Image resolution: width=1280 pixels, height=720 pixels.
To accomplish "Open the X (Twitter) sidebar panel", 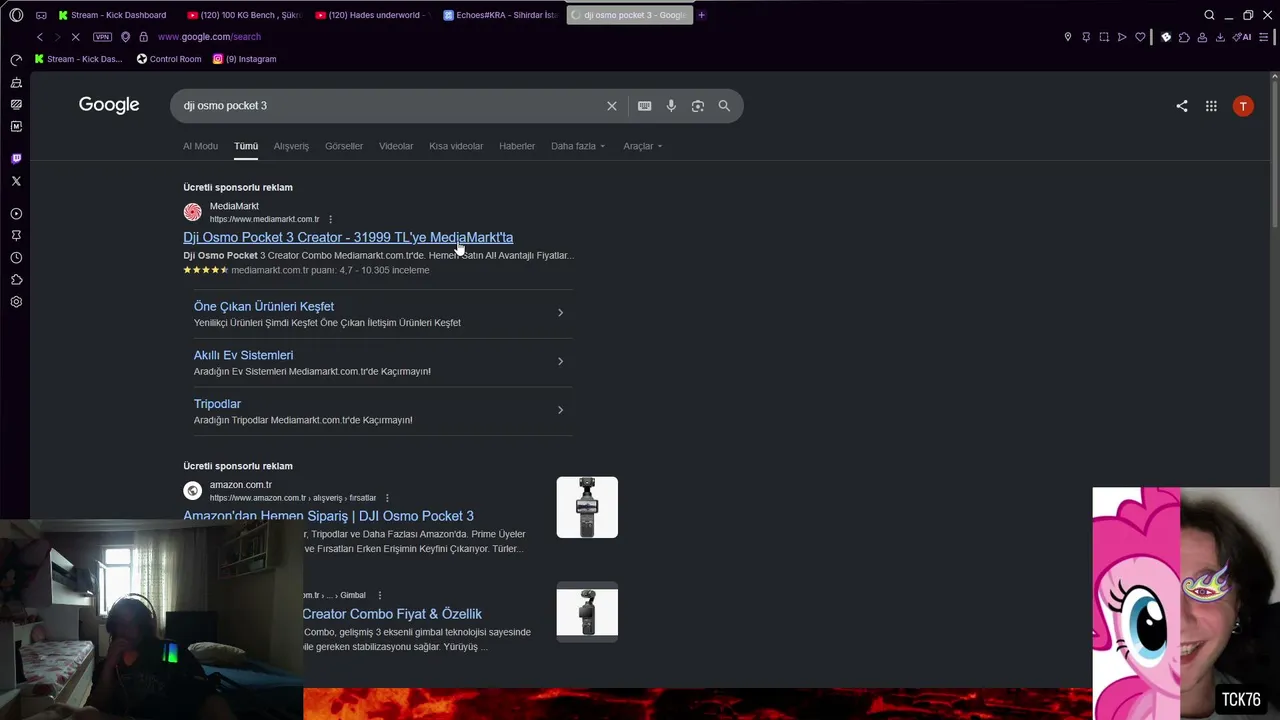I will [16, 181].
